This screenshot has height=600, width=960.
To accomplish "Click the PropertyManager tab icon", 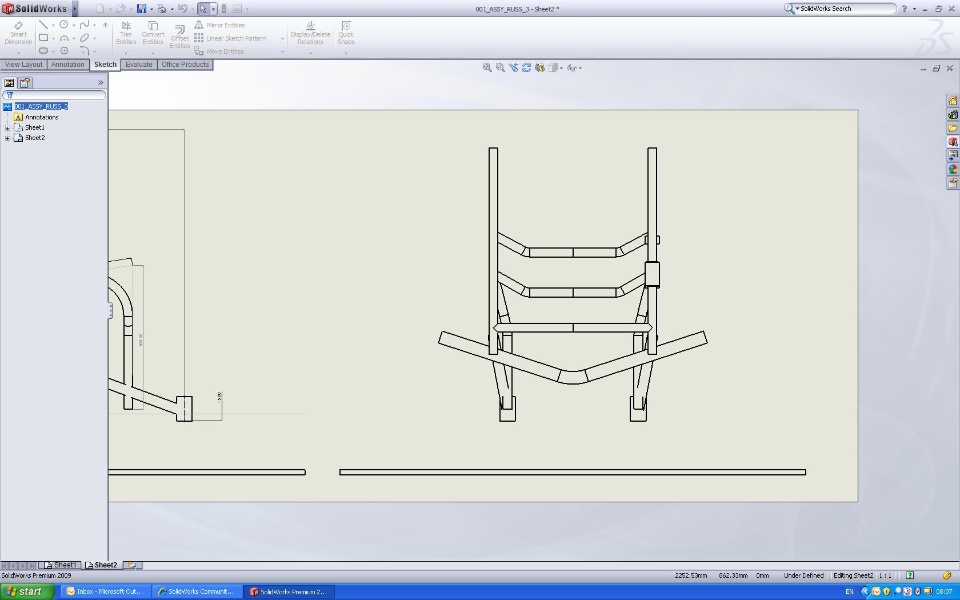I will tap(24, 83).
